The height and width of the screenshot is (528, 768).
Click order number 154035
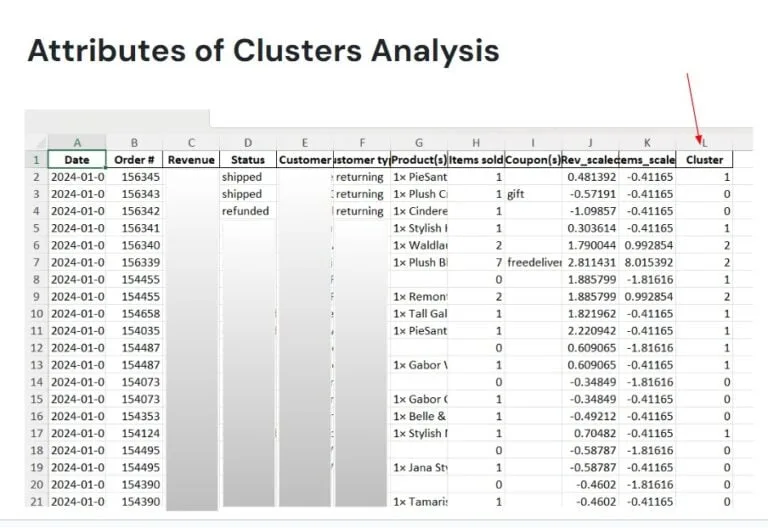134,331
